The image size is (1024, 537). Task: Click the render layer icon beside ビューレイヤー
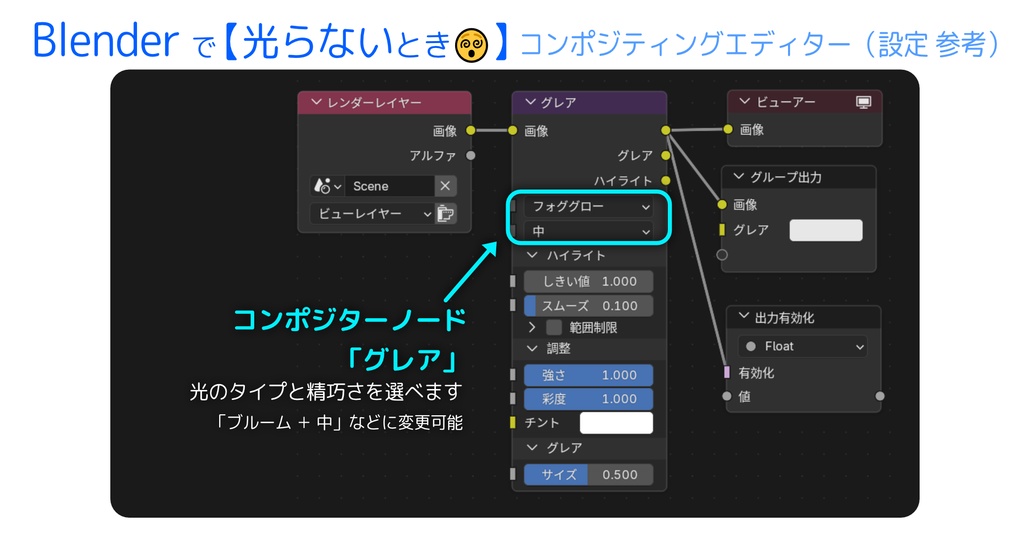(x=445, y=214)
